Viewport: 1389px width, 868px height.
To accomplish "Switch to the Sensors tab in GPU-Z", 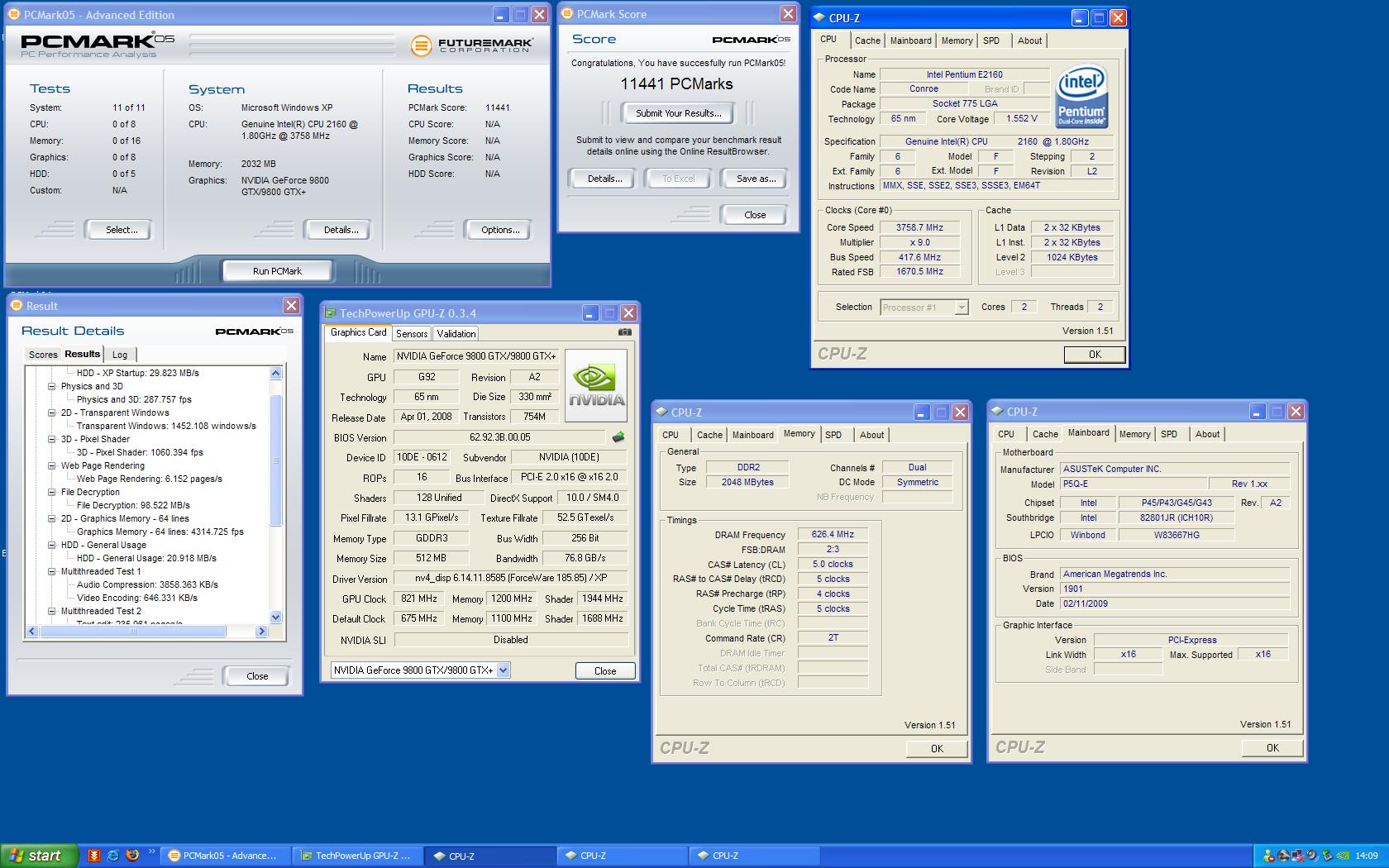I will (412, 334).
